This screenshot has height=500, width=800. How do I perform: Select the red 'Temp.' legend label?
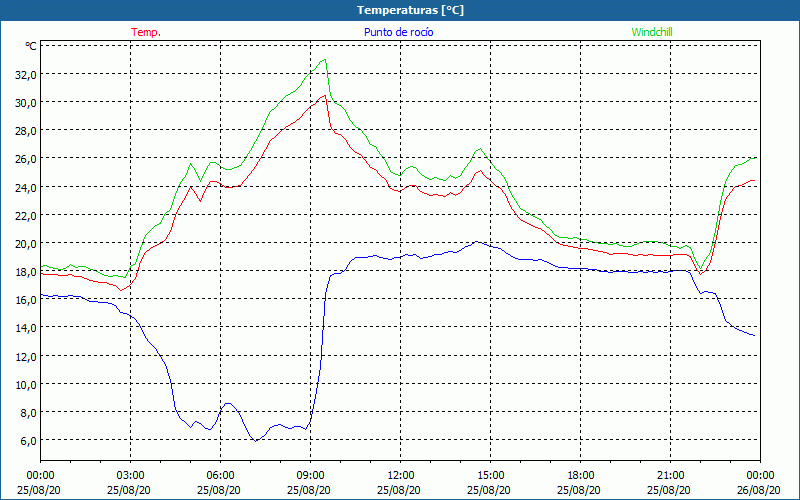coord(146,32)
